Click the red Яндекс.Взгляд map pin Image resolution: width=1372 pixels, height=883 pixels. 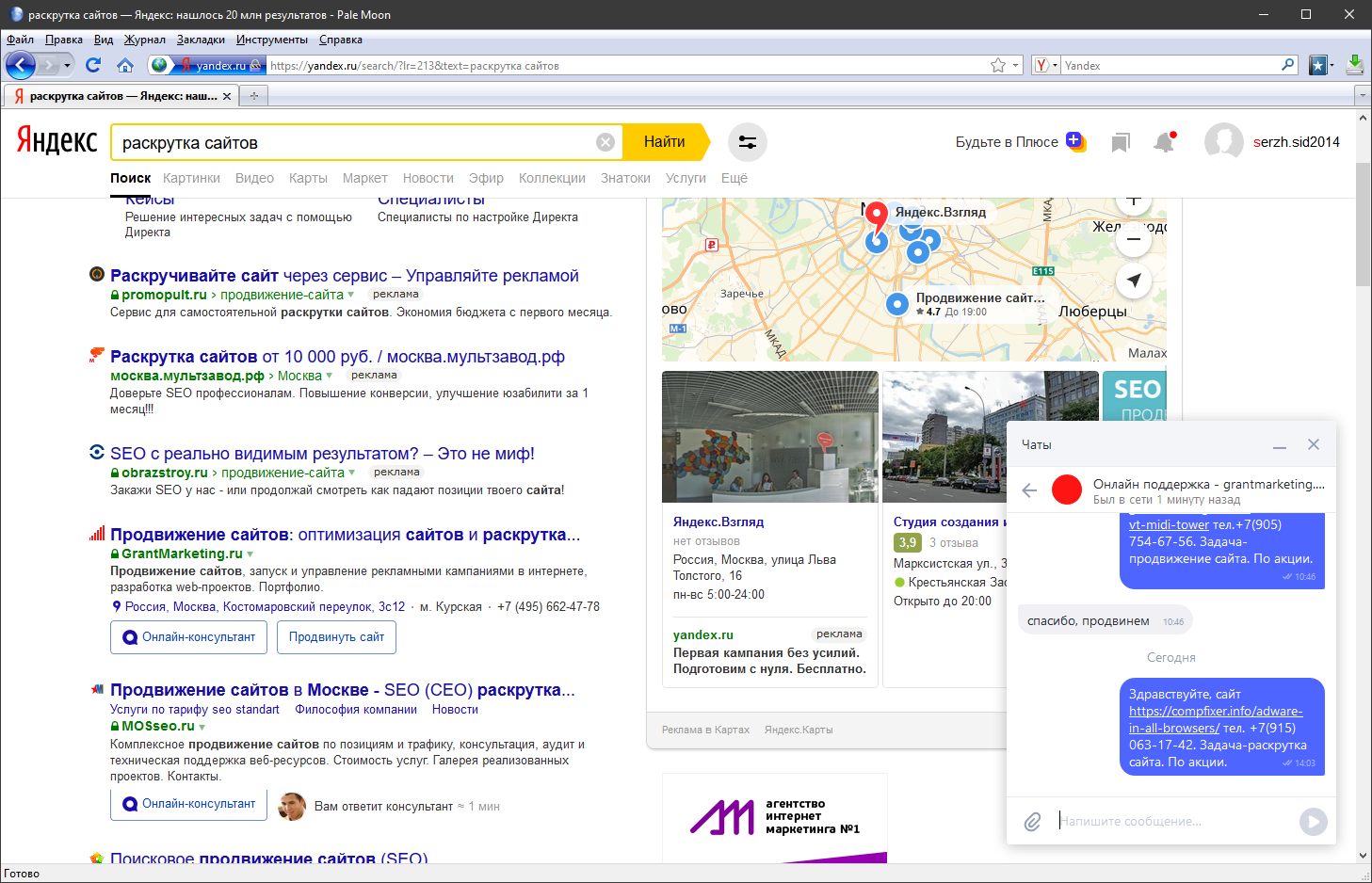[877, 217]
